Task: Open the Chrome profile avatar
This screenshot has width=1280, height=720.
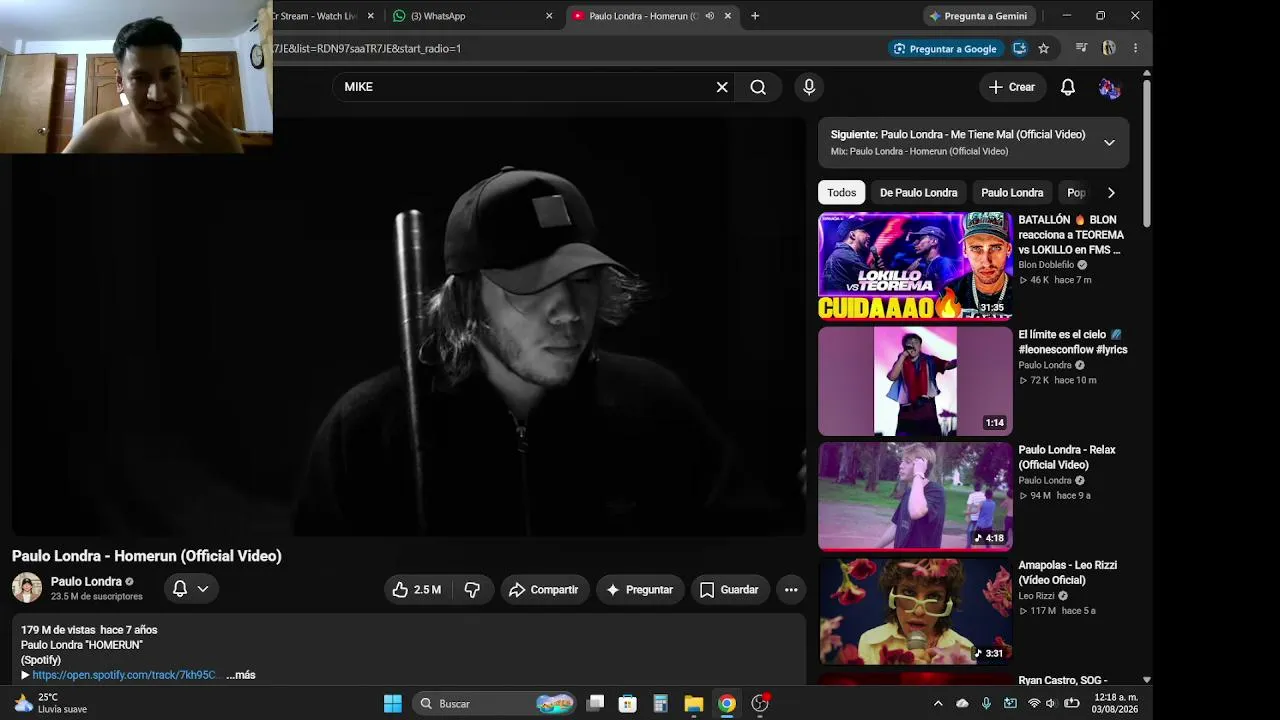Action: [1109, 48]
